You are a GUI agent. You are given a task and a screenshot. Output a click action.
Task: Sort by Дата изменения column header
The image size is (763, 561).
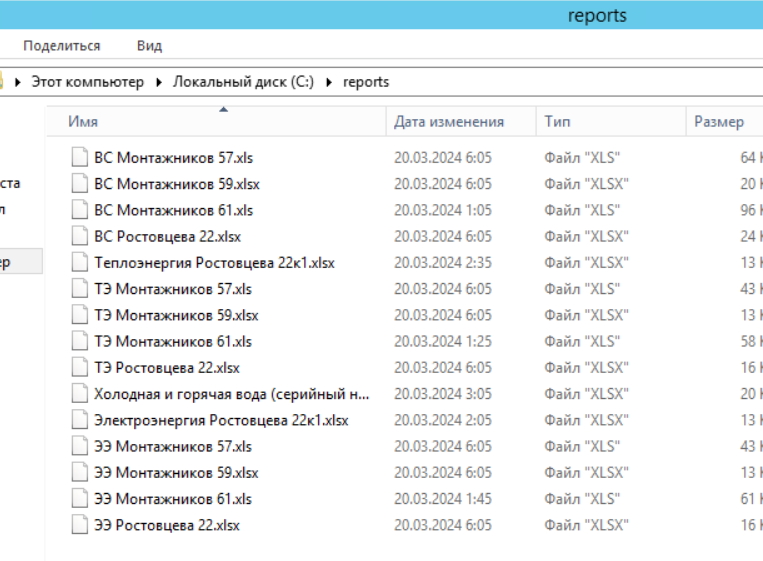click(x=449, y=122)
